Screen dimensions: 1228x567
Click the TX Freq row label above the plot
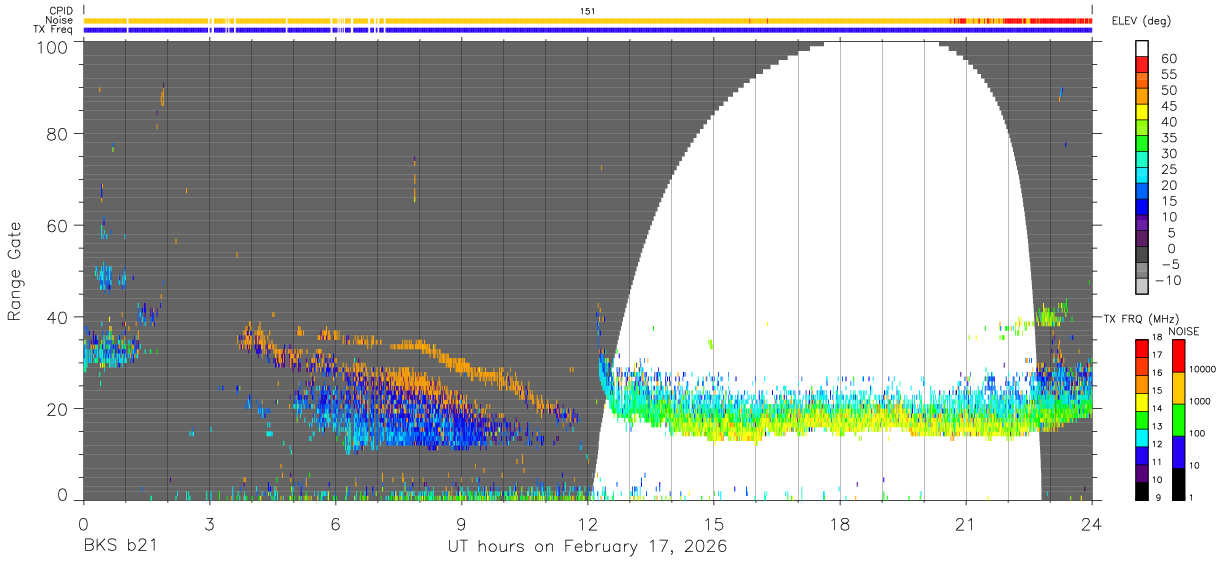click(53, 29)
